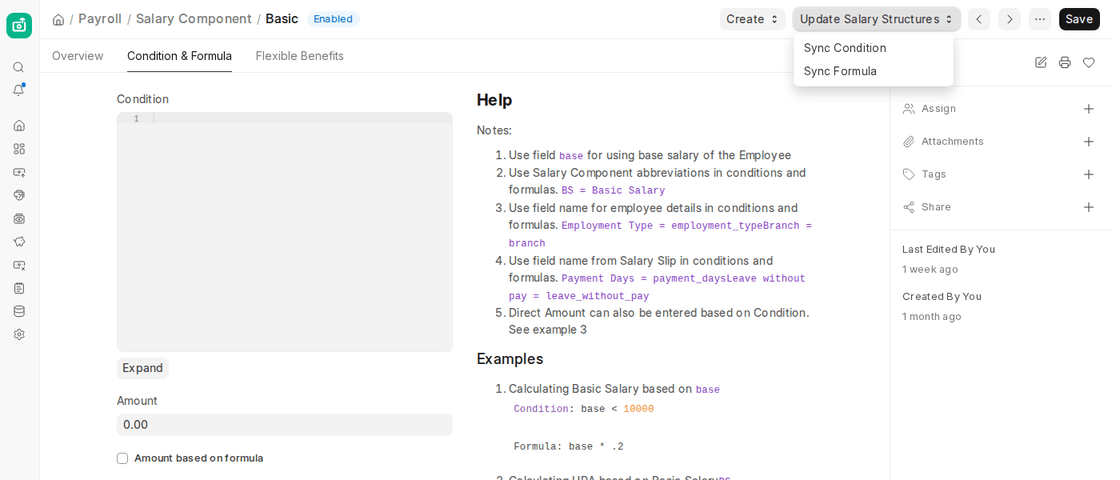
Task: Open notifications bell icon
Action: tap(19, 90)
